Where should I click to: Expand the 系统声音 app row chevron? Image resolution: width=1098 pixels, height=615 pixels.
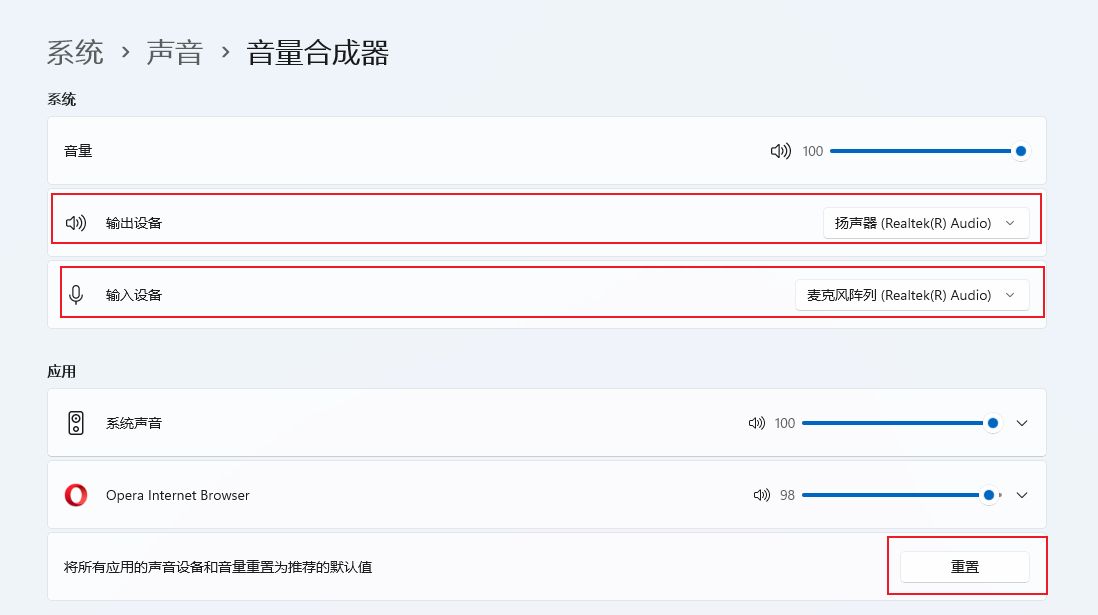pos(1022,423)
